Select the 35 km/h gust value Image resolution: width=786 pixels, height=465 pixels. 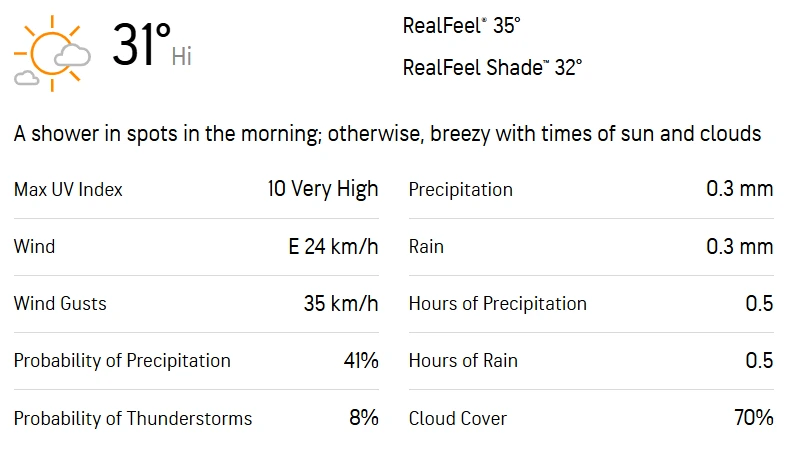pos(341,304)
